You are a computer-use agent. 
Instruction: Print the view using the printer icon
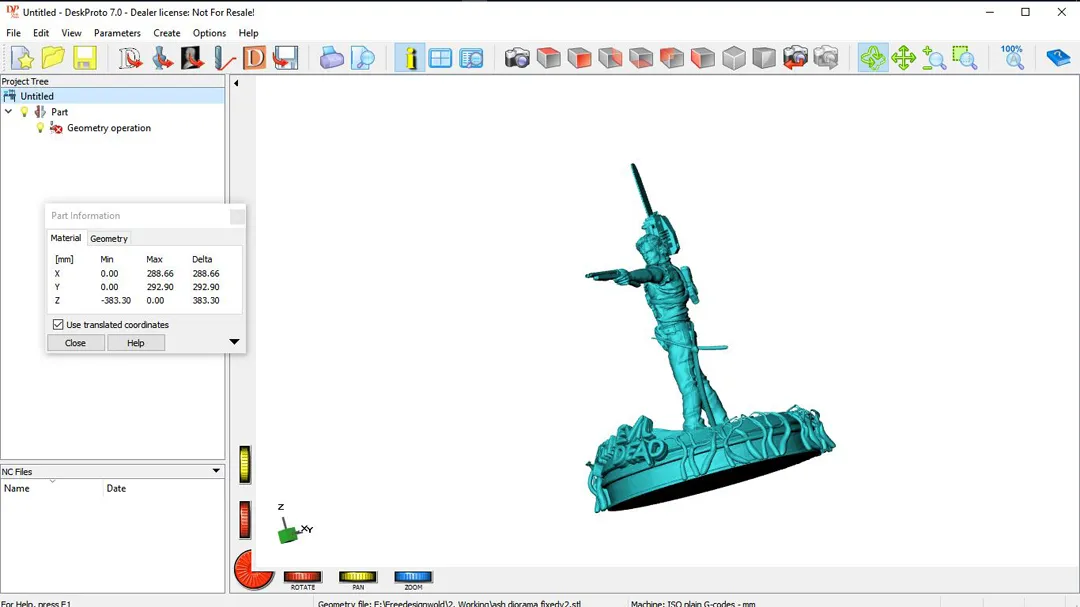pyautogui.click(x=331, y=58)
